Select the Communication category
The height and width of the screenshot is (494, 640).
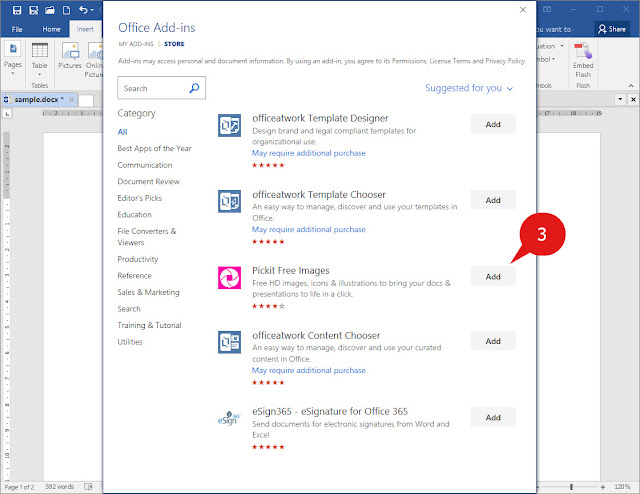[144, 165]
